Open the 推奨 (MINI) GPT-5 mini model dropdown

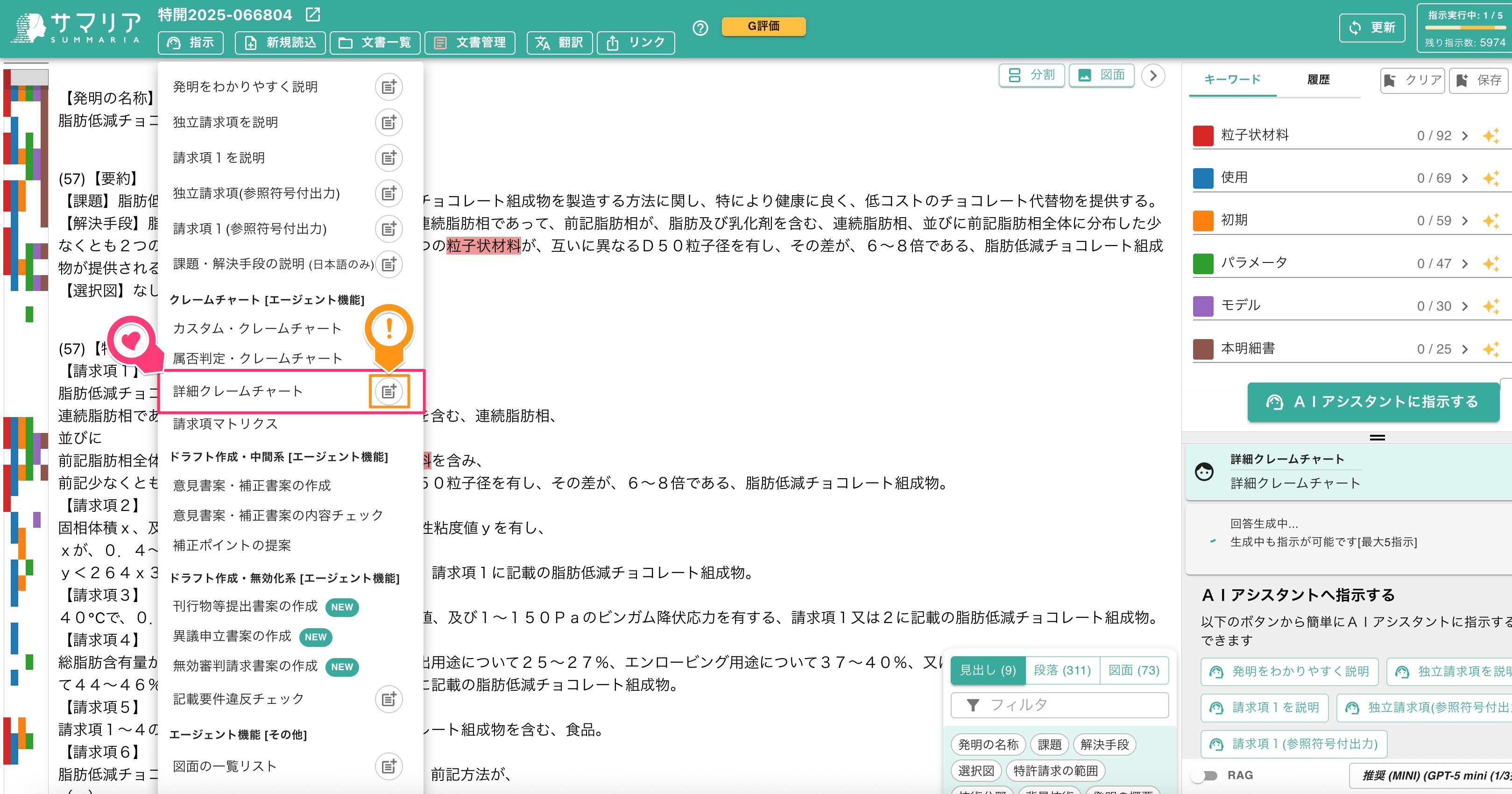tap(1431, 775)
